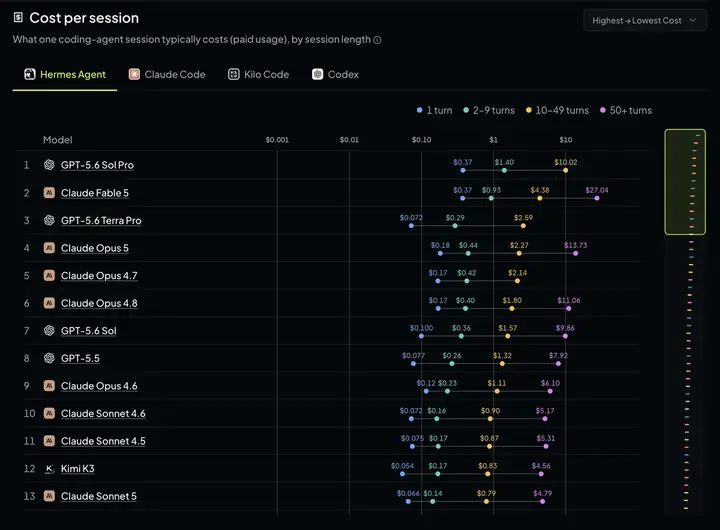Open the Claude Sonnet 4.6 model link
This screenshot has width=720, height=530.
(103, 413)
